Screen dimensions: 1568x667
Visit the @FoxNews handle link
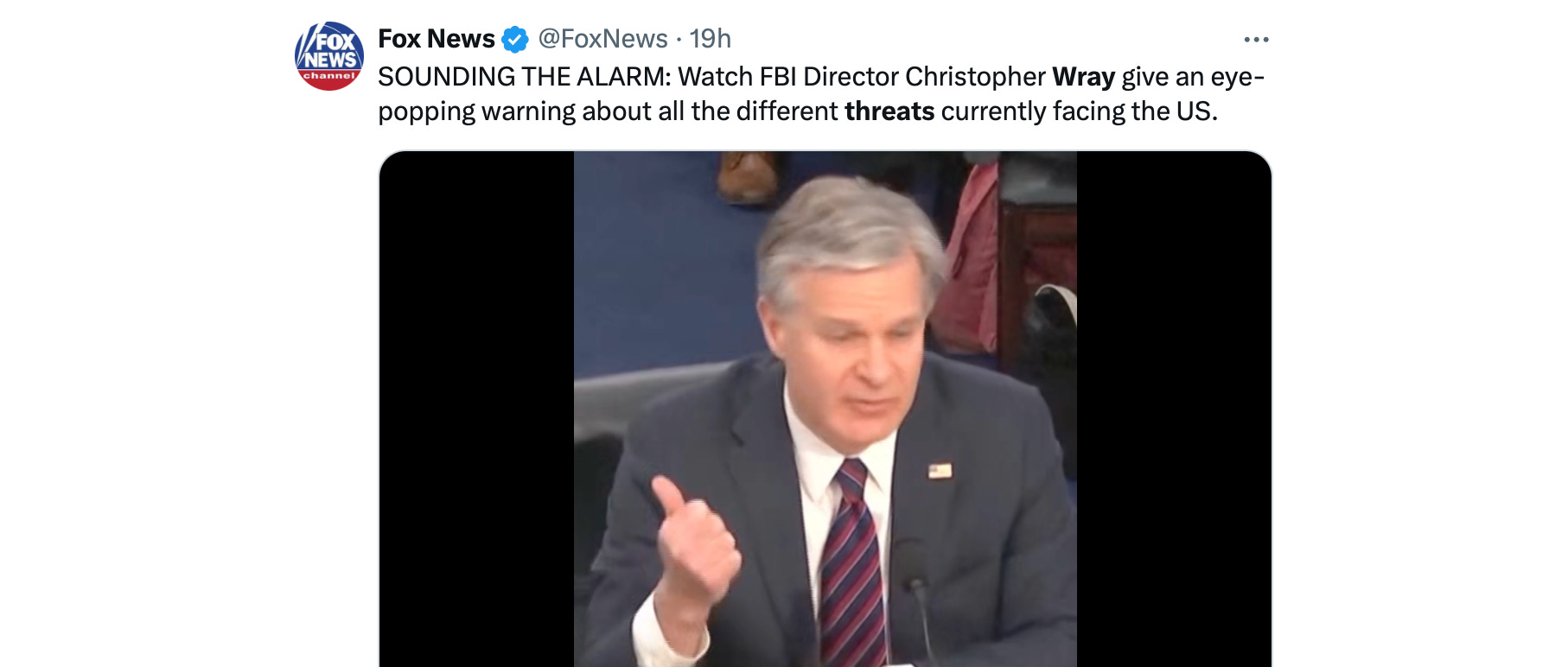coord(602,39)
